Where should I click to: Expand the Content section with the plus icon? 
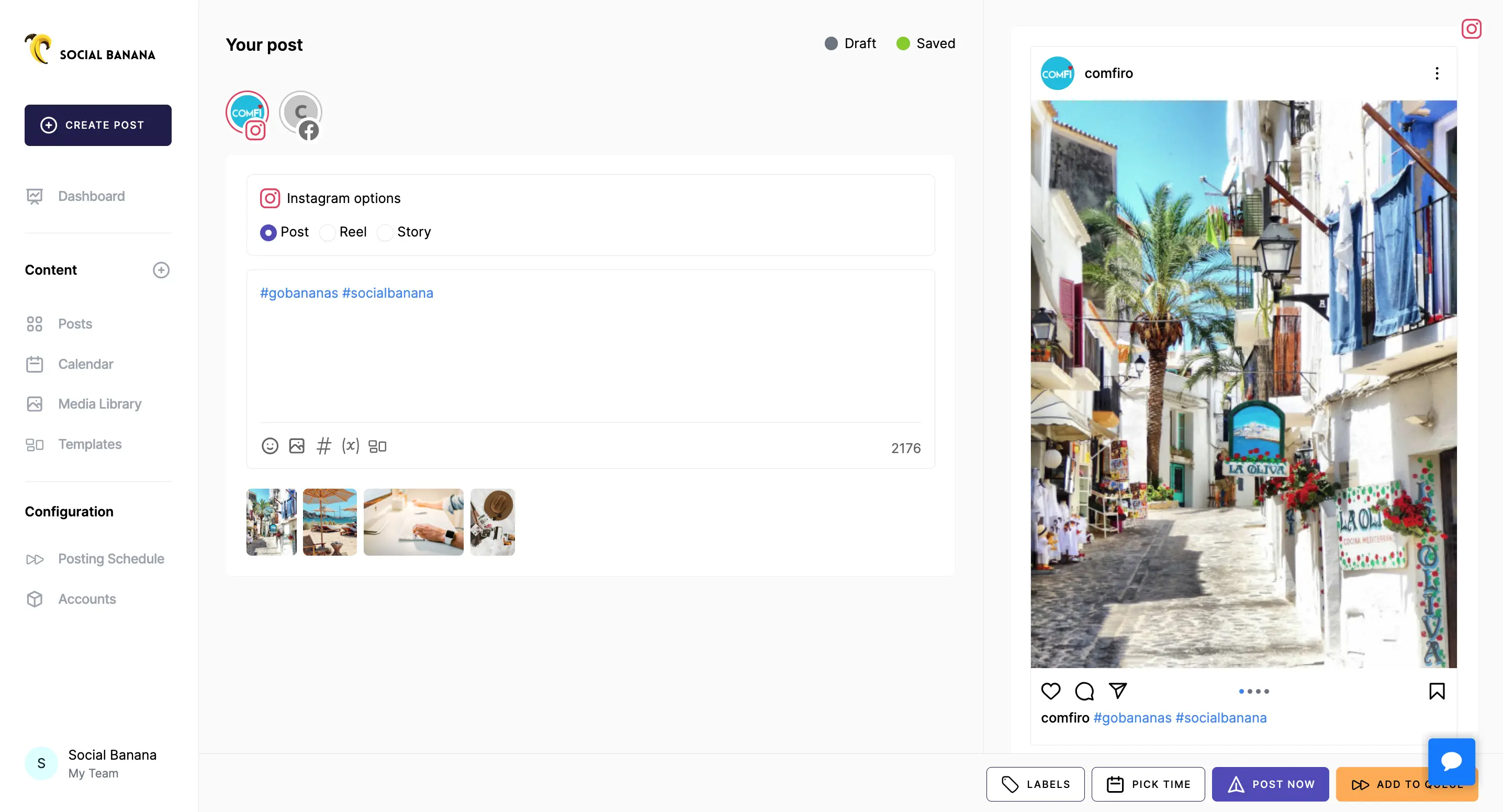click(161, 270)
